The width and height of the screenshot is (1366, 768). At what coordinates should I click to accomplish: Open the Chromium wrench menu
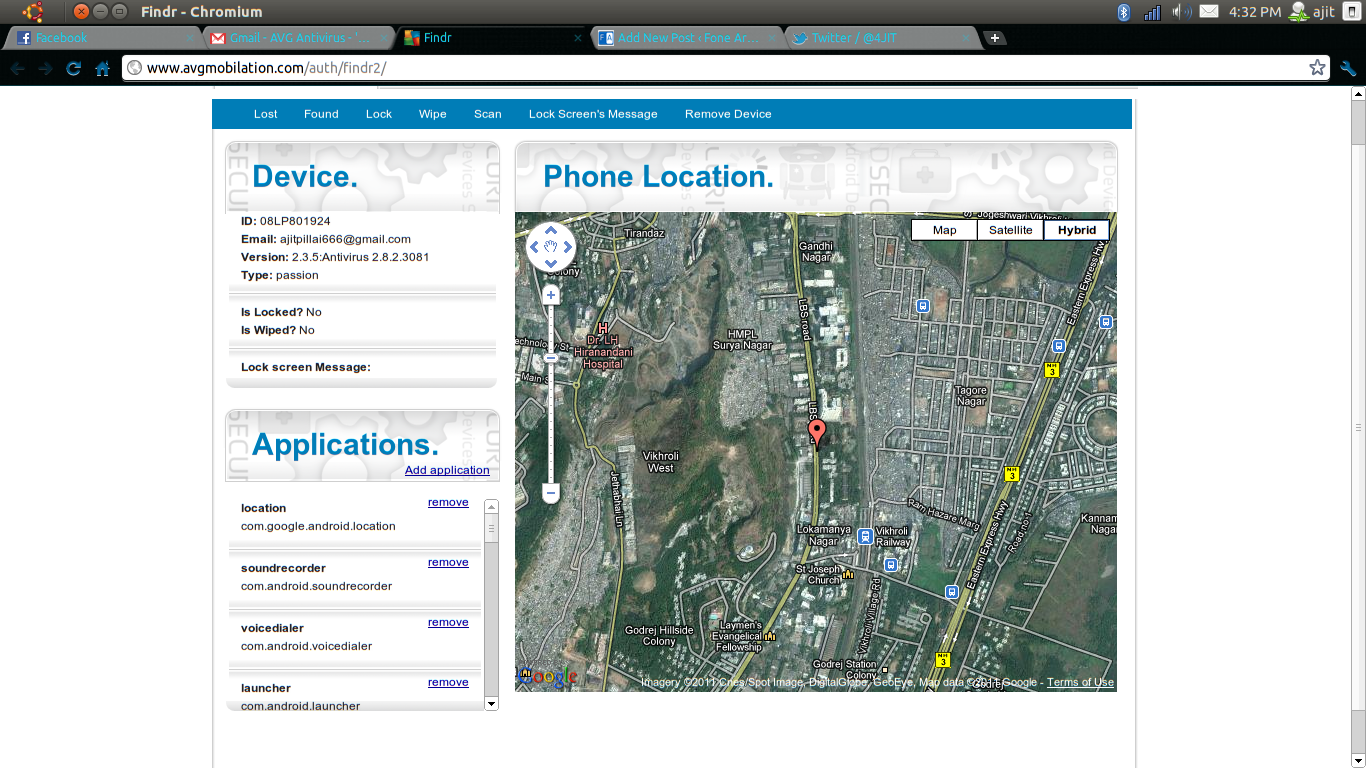[x=1348, y=68]
